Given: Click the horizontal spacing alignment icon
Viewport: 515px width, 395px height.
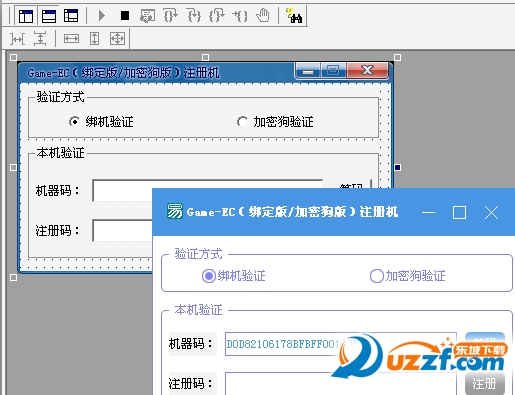Looking at the screenshot, I should (x=17, y=39).
